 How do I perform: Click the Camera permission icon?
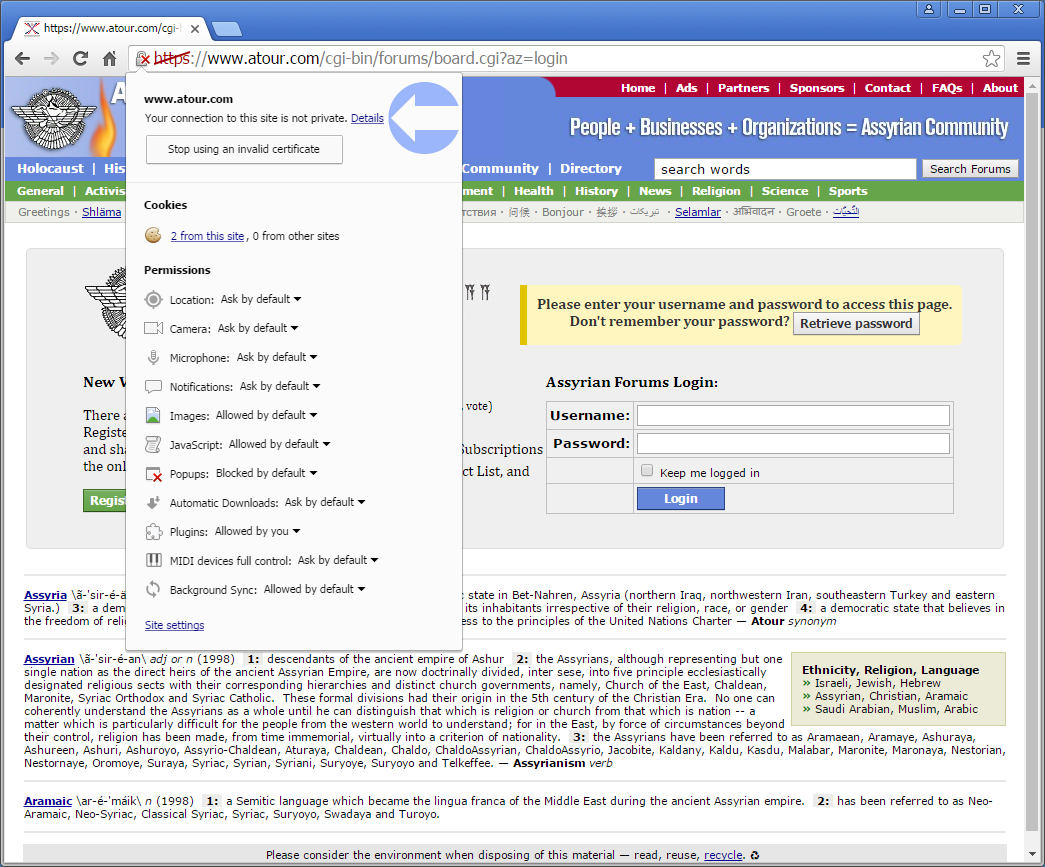pos(153,328)
